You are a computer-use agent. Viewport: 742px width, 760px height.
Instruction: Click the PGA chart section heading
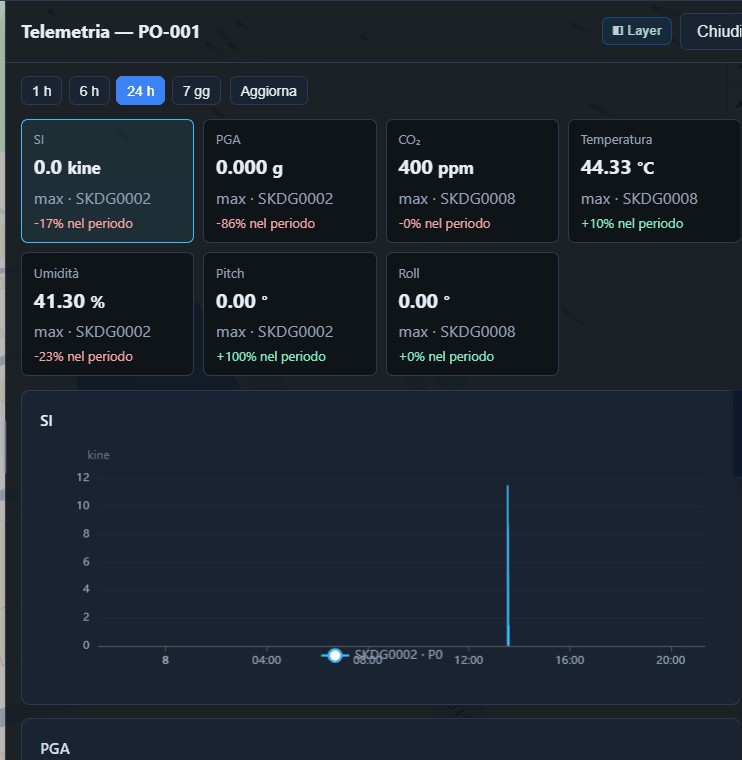pyautogui.click(x=55, y=749)
